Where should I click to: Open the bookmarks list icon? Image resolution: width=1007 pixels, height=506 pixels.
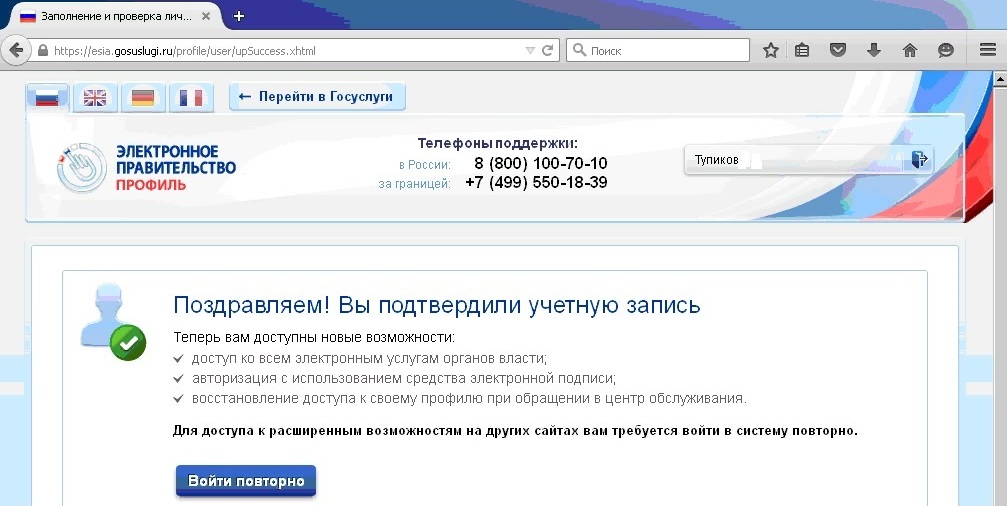pos(802,50)
